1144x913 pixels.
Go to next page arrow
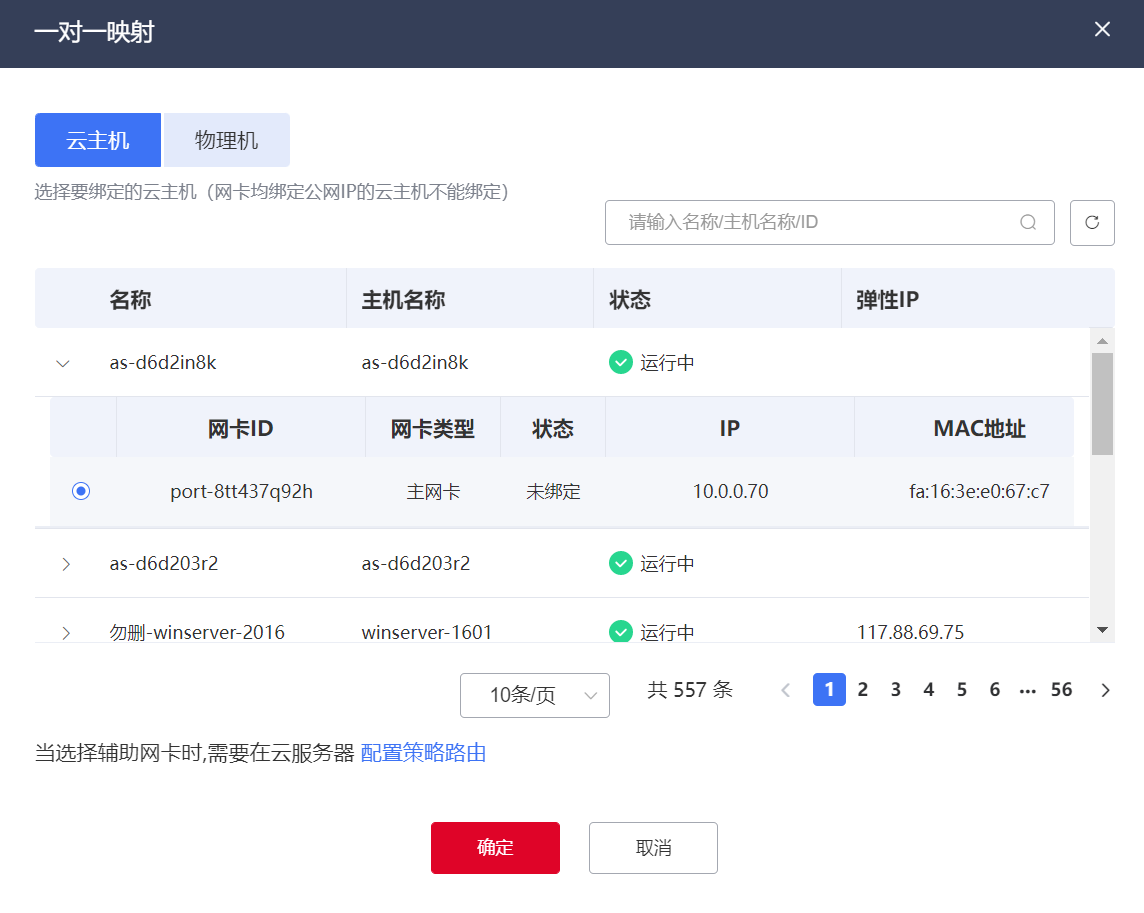click(x=1105, y=690)
